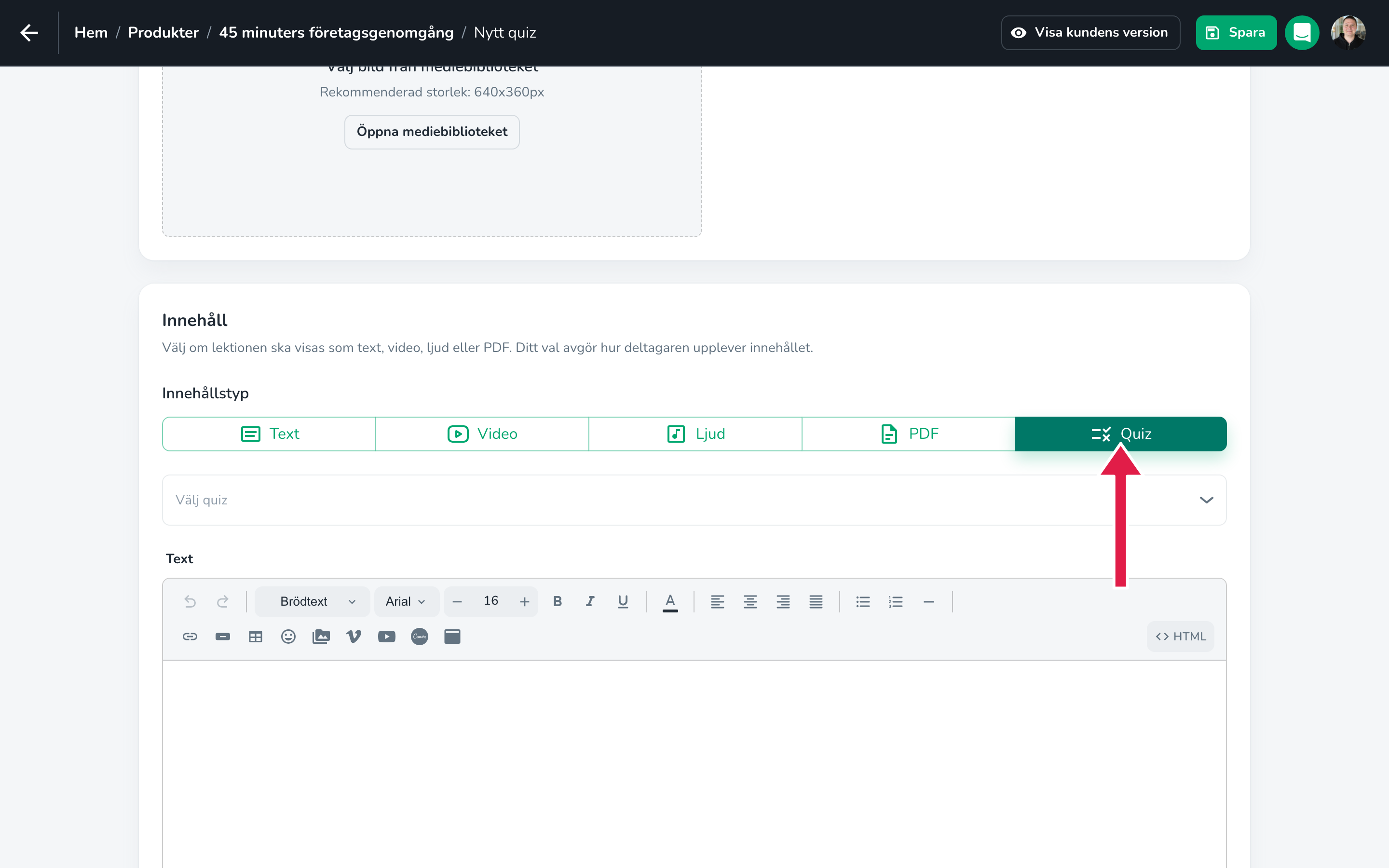Insert a table in the editor
The image size is (1389, 868).
point(256,637)
